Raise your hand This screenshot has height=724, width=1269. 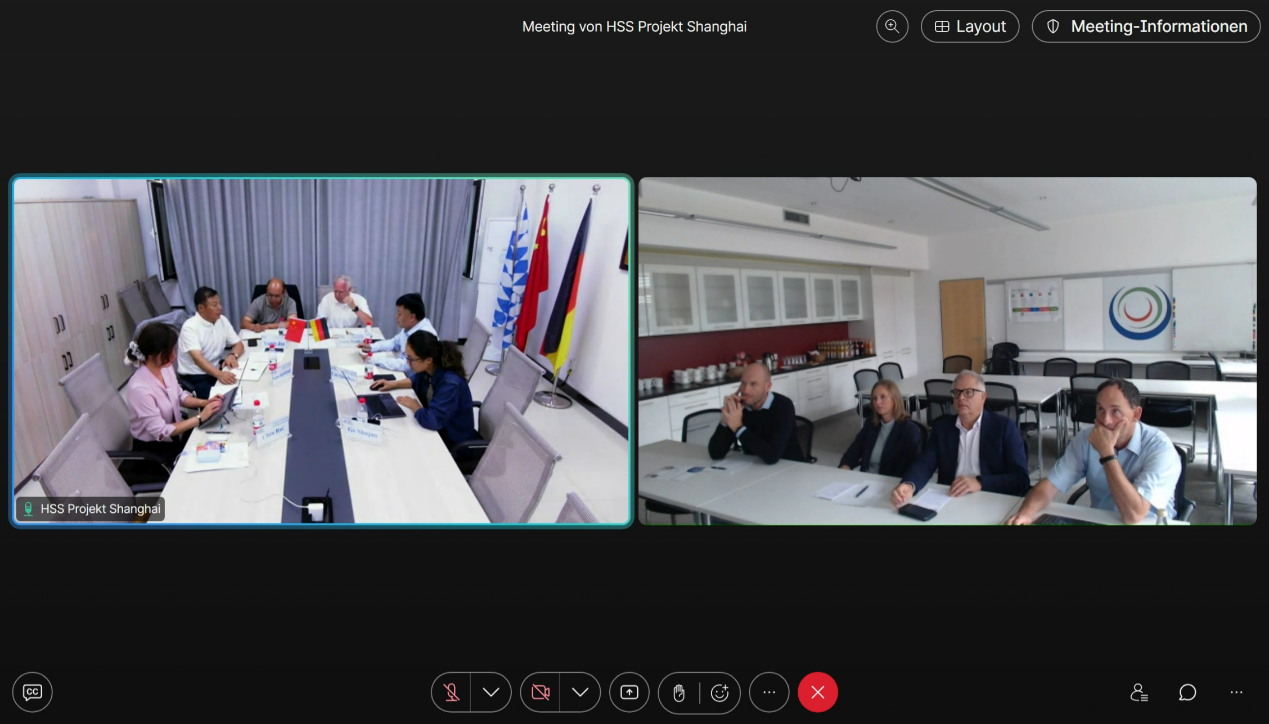coord(679,692)
